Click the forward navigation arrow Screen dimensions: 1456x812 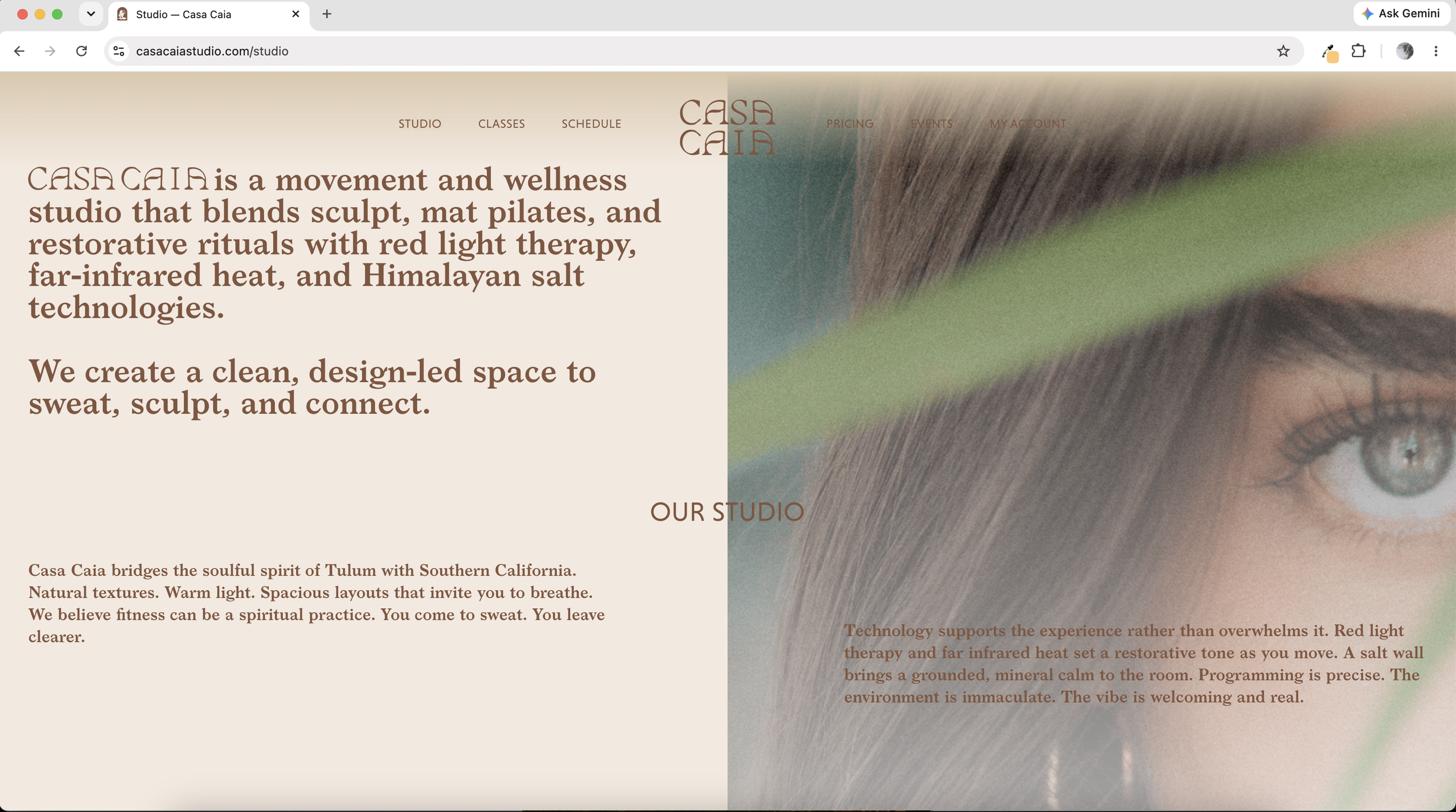(50, 51)
